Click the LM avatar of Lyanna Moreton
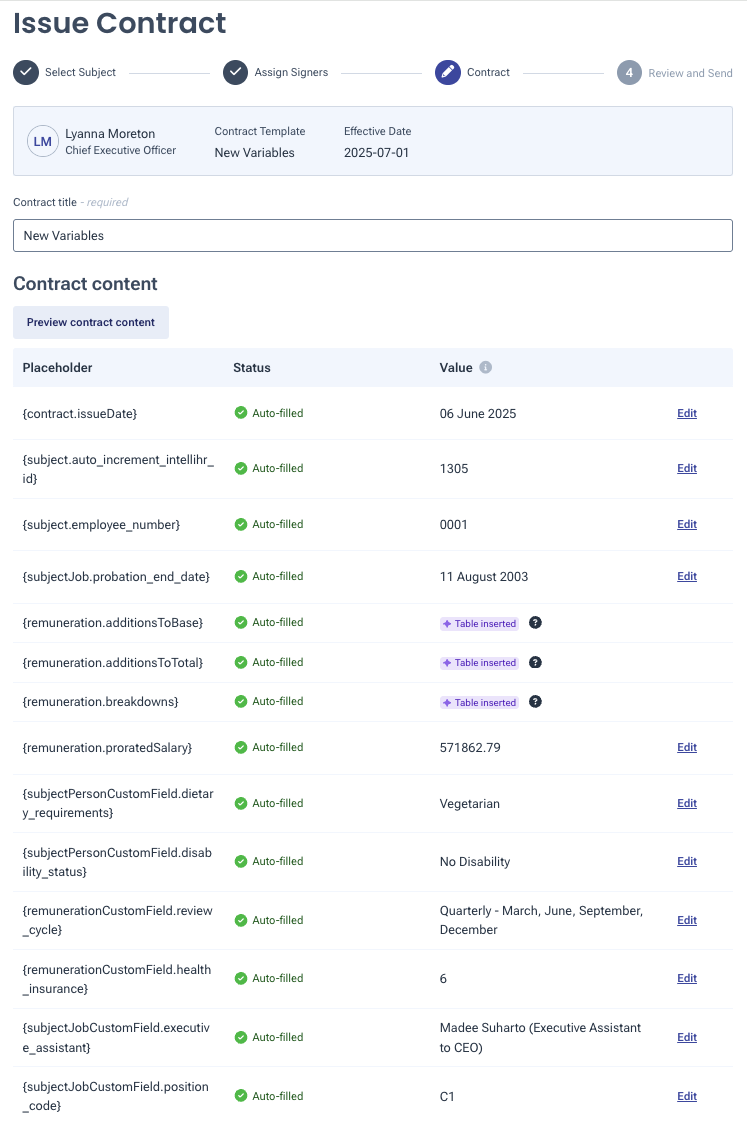The height and width of the screenshot is (1124, 747). [42, 141]
